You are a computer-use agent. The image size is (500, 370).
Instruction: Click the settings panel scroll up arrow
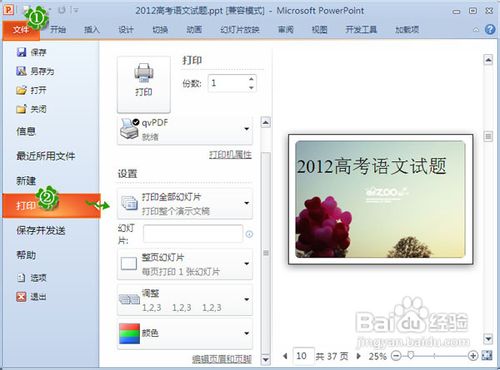(x=266, y=123)
